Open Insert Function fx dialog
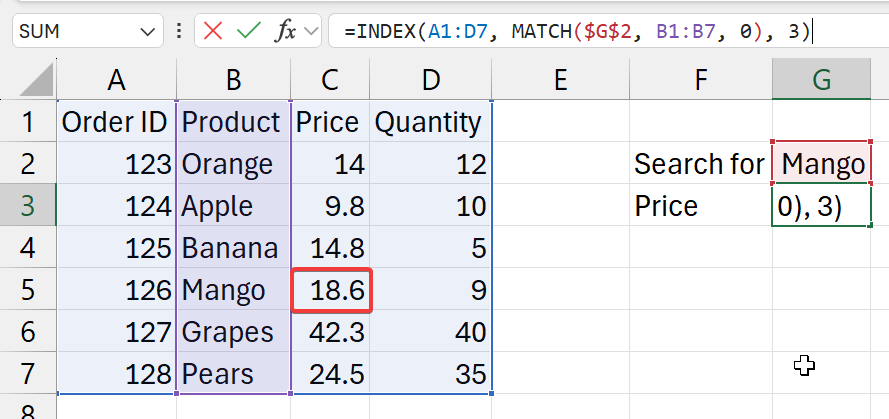The image size is (889, 419). pos(285,31)
